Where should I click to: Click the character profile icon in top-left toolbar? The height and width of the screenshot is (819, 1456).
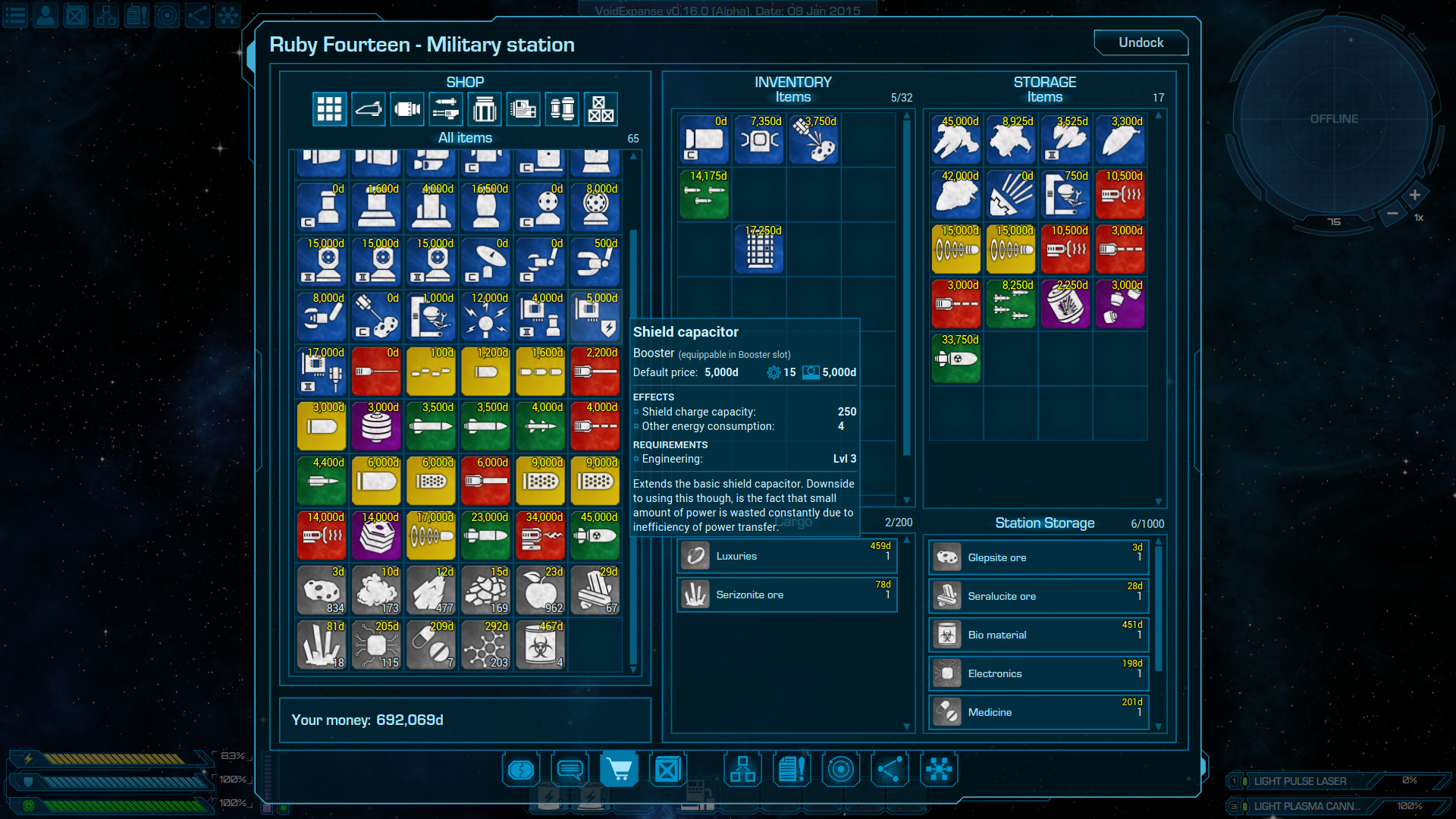(45, 15)
